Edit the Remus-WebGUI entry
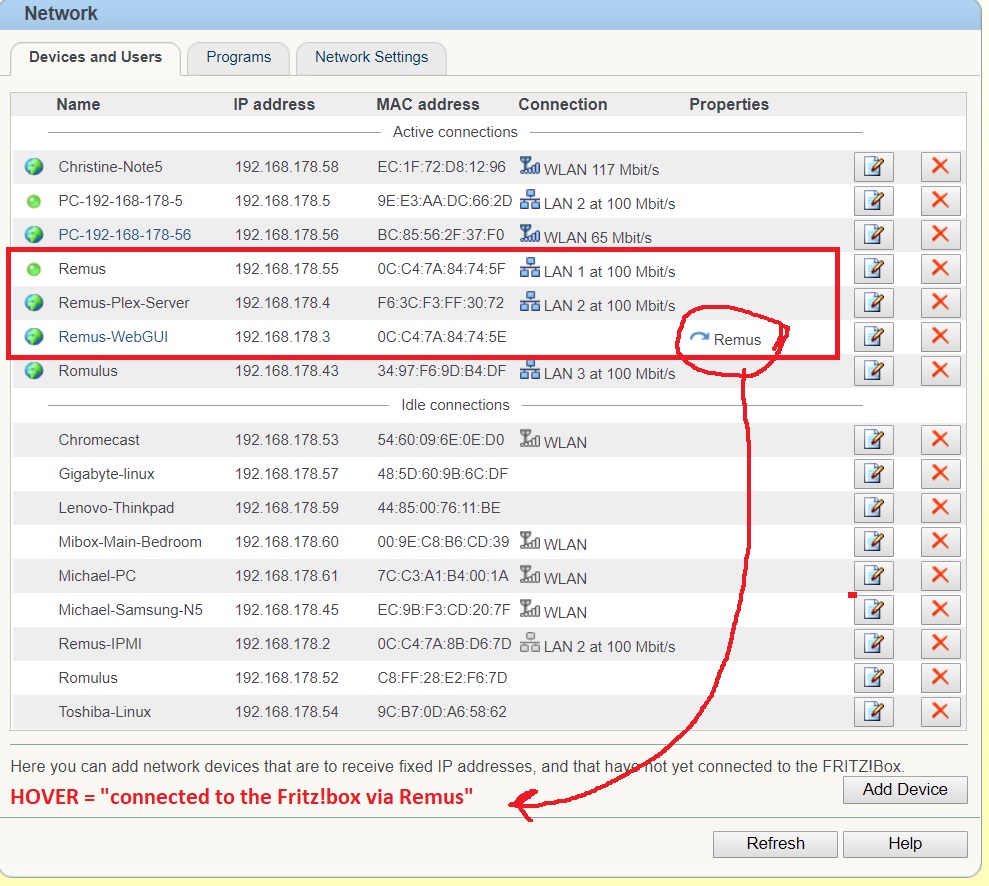 pos(874,337)
